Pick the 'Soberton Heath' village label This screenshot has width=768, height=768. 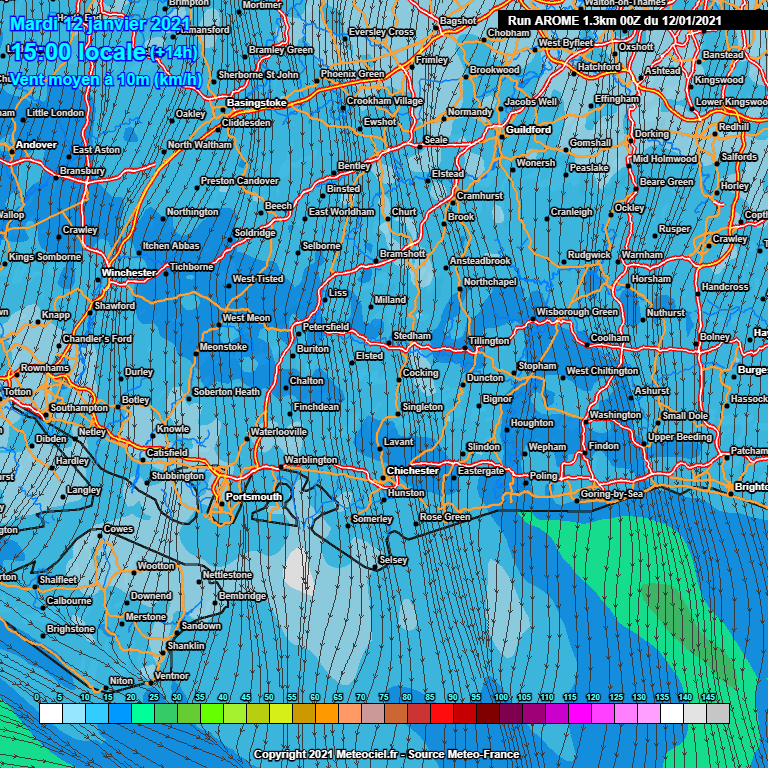click(x=226, y=392)
